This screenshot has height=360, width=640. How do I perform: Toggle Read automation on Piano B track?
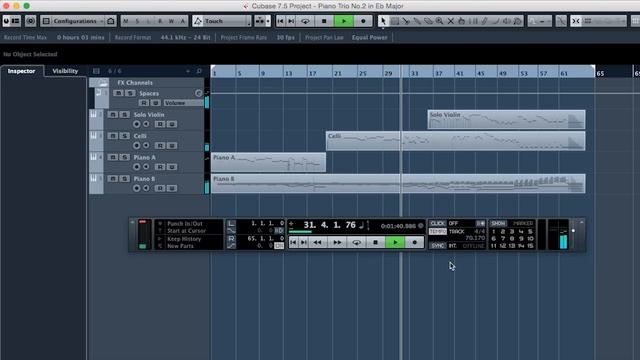160,188
